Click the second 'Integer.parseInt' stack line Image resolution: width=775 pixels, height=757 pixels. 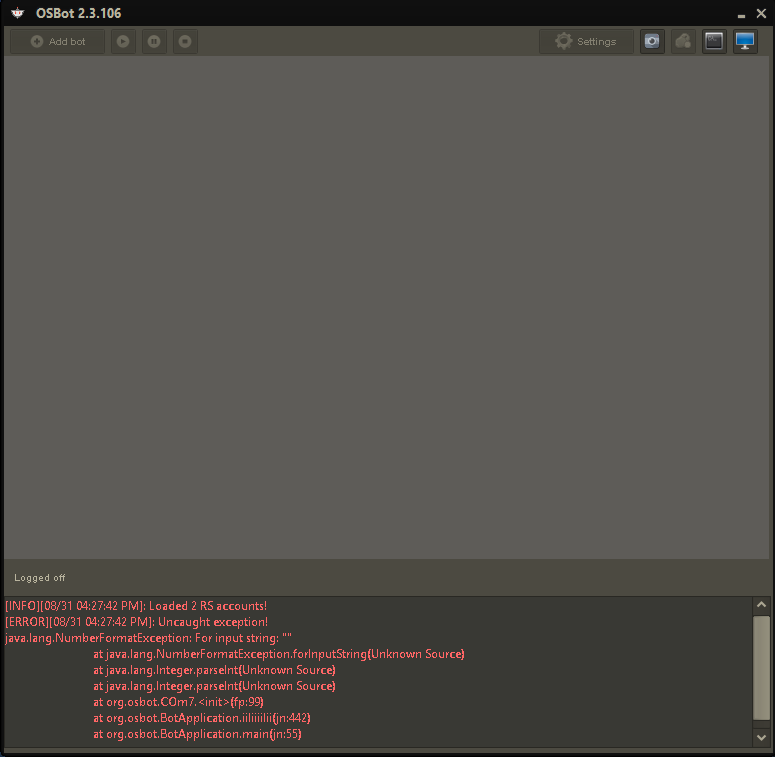[214, 686]
